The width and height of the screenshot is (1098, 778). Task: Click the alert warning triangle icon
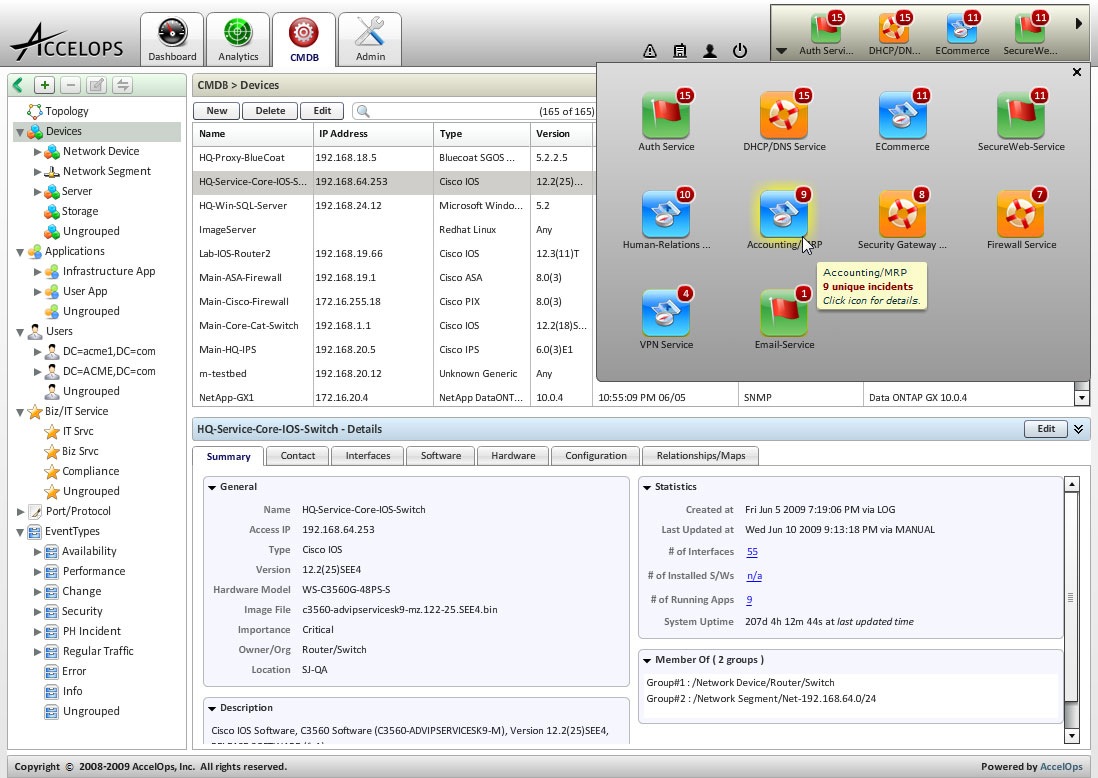(650, 51)
